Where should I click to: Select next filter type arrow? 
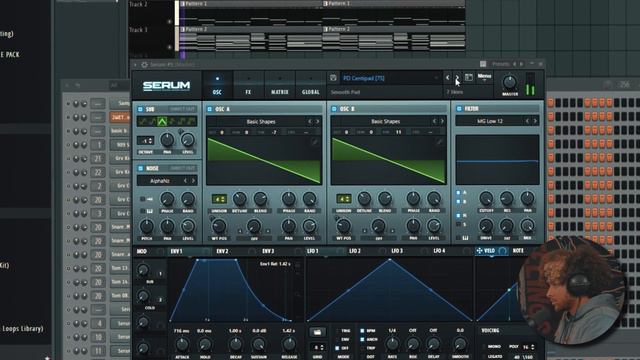point(535,121)
